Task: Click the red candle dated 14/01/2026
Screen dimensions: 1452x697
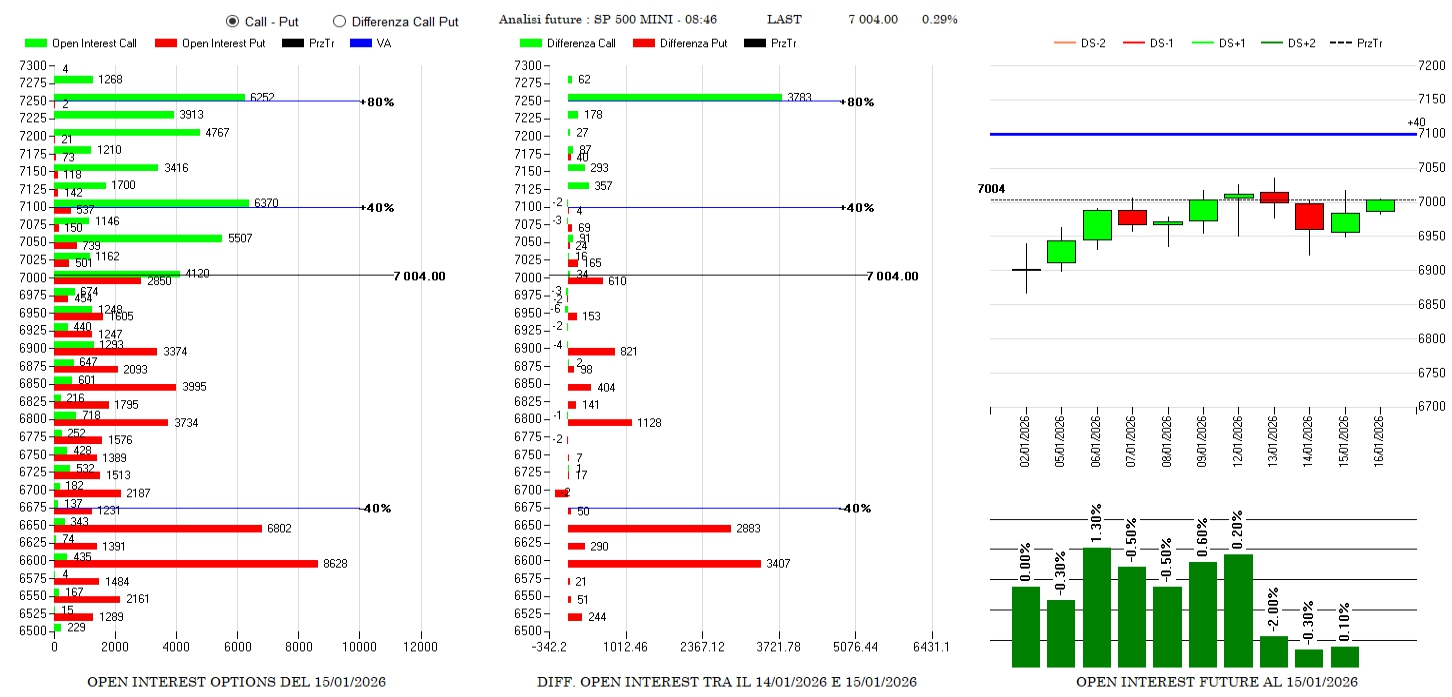Action: [1309, 216]
